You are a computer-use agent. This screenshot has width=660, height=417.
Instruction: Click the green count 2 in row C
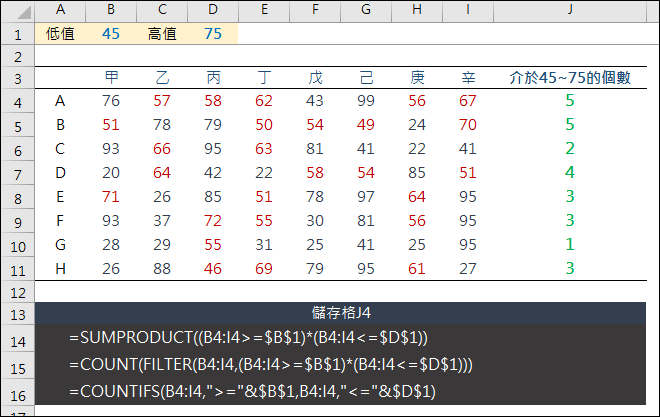(570, 149)
